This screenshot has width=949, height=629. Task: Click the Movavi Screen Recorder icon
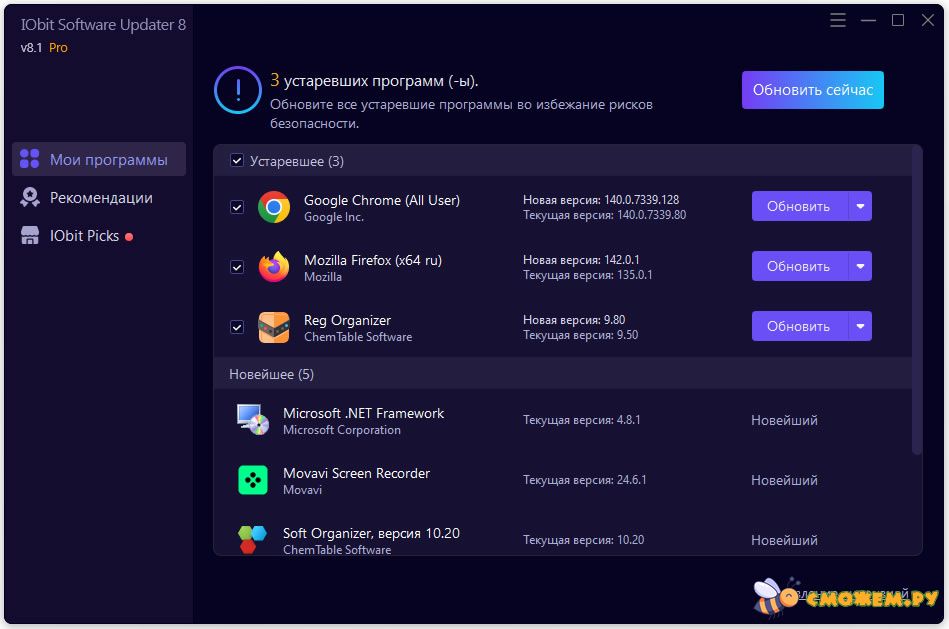pyautogui.click(x=253, y=480)
